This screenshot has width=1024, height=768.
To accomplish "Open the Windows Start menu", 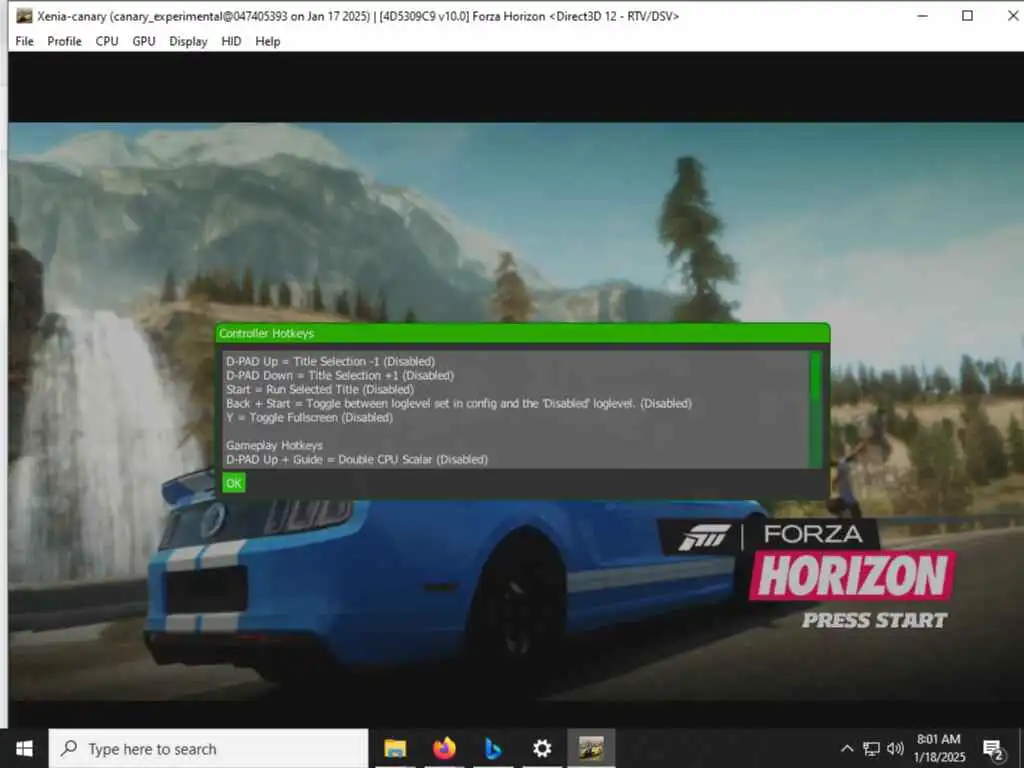I will point(24,748).
